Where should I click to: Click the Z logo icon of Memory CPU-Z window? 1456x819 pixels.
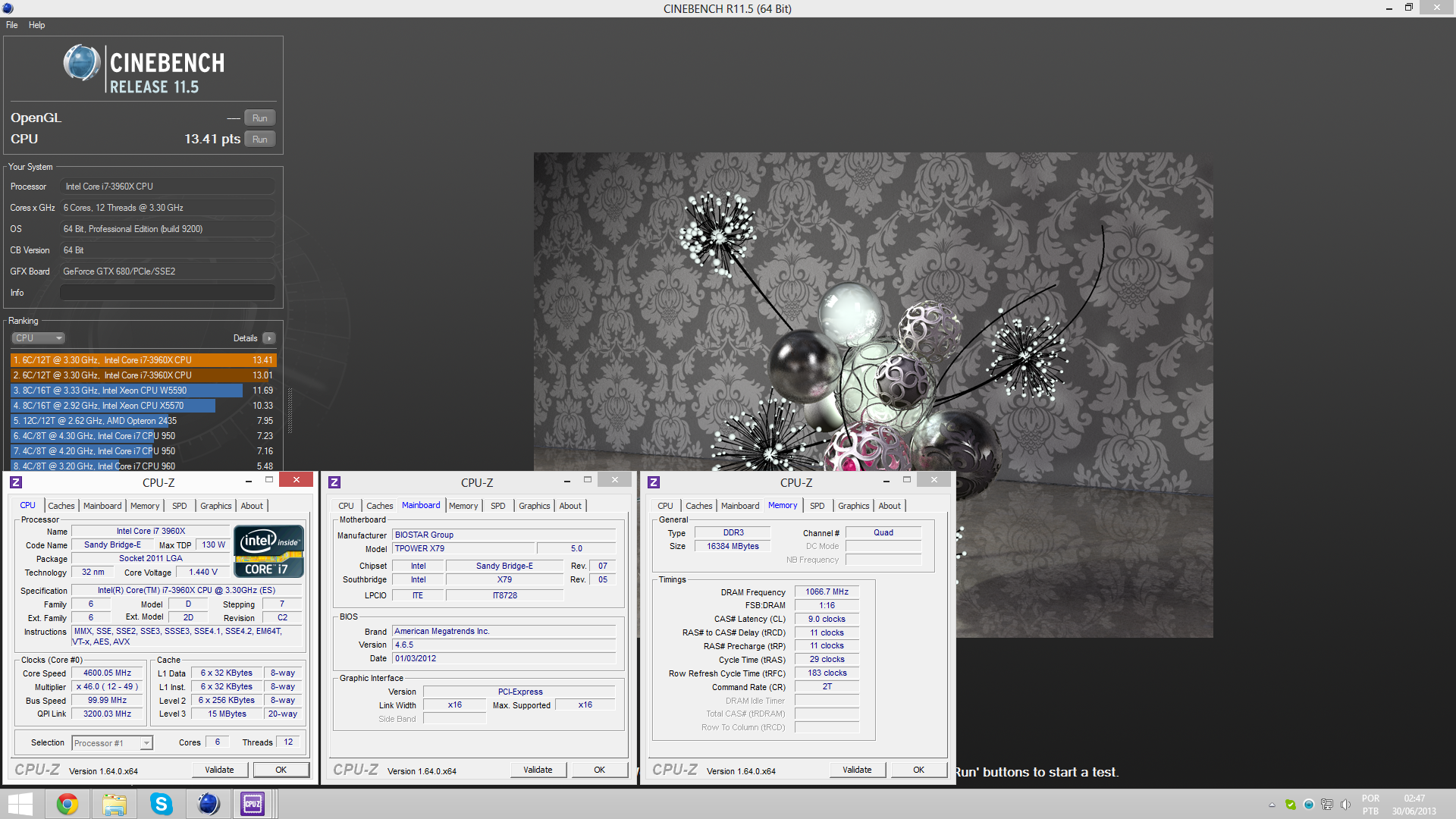(654, 482)
